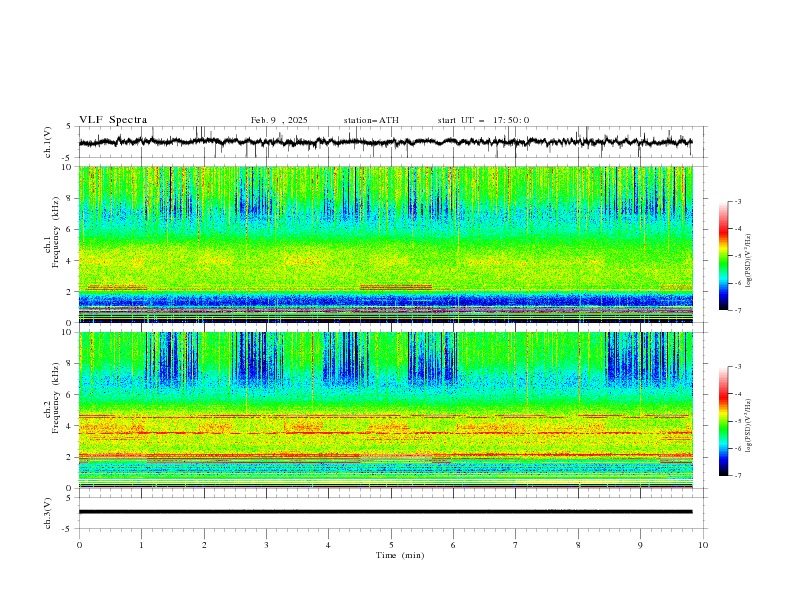Click inside the ch.2 spectrogram panel
The image size is (792, 612).
[x=386, y=410]
